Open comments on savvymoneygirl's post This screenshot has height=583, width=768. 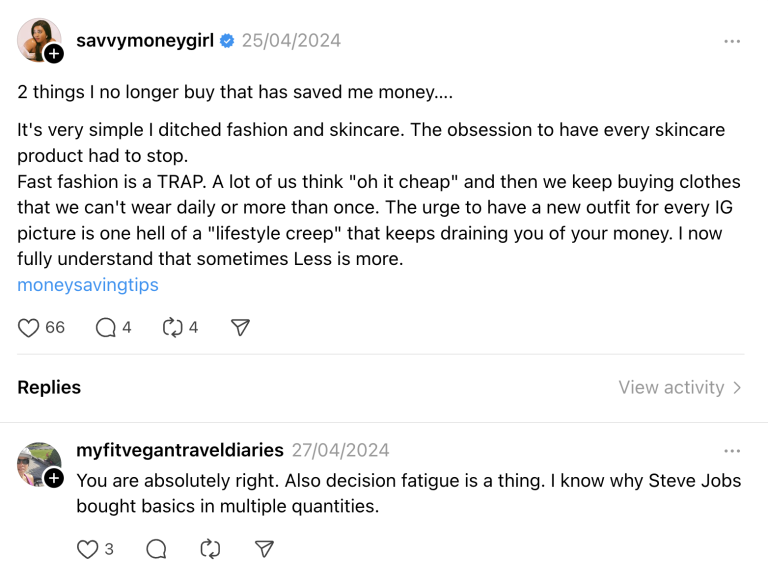click(106, 327)
